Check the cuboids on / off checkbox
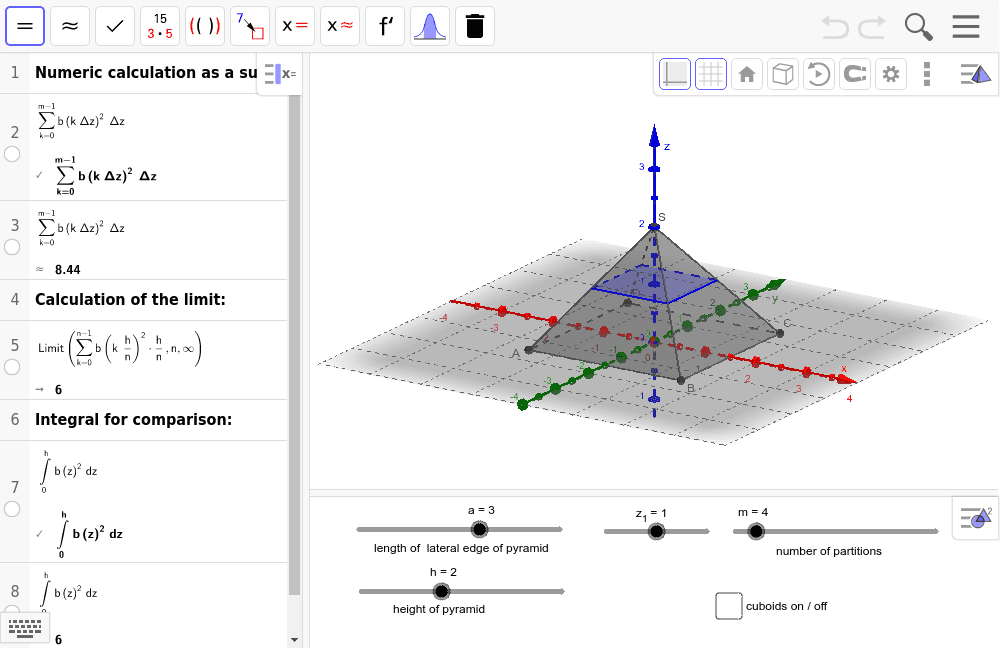 click(729, 606)
